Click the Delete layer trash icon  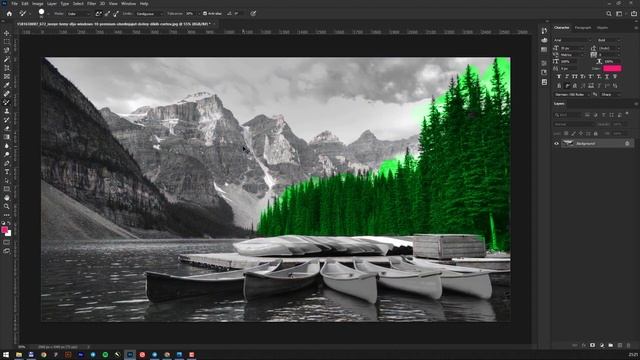(x=629, y=345)
